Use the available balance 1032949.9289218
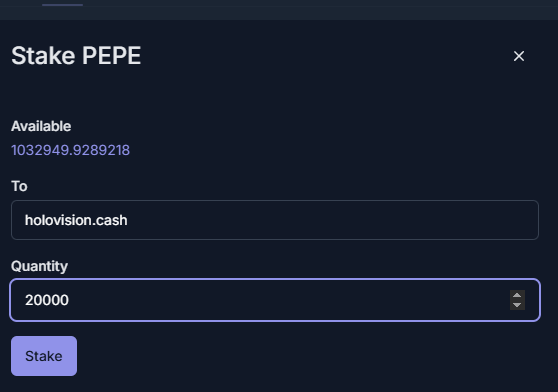 click(70, 150)
